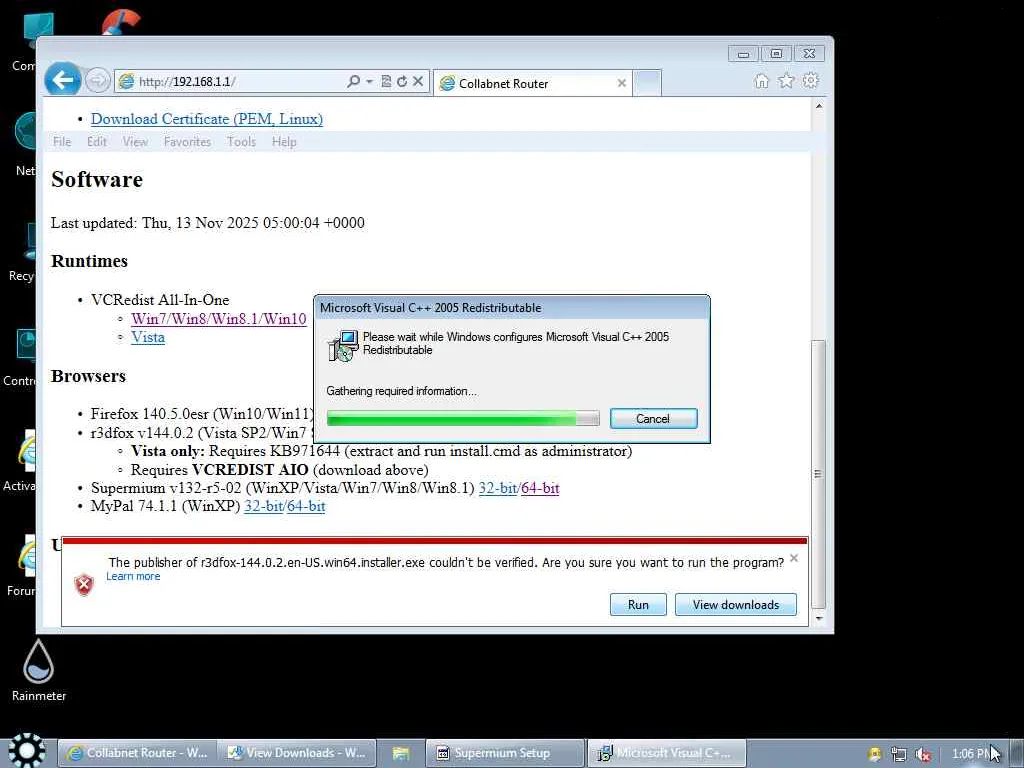Open address bar autocomplete dropdown arrow
The width and height of the screenshot is (1024, 768).
pos(370,82)
